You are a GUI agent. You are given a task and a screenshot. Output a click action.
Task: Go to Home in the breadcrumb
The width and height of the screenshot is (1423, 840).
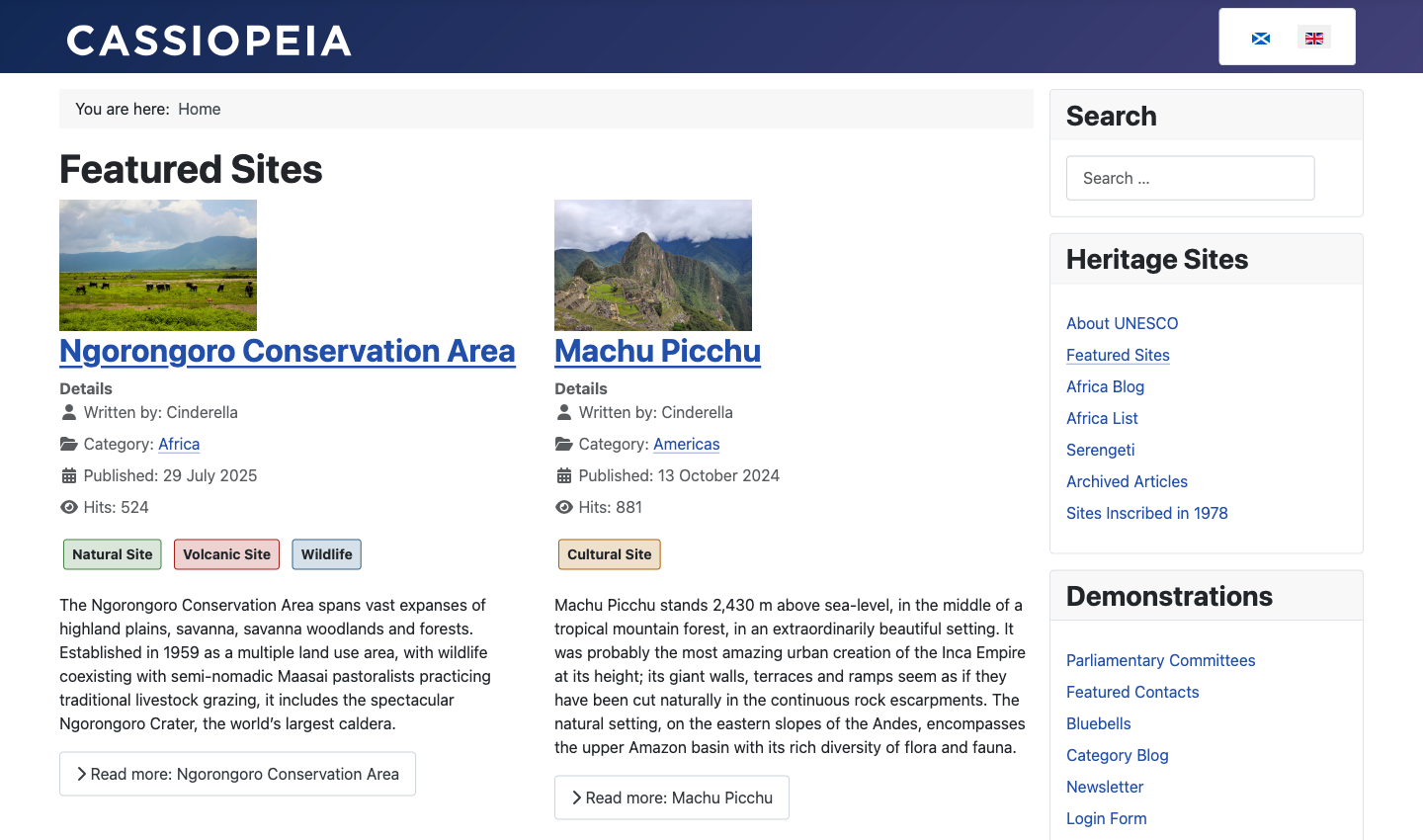(x=200, y=109)
